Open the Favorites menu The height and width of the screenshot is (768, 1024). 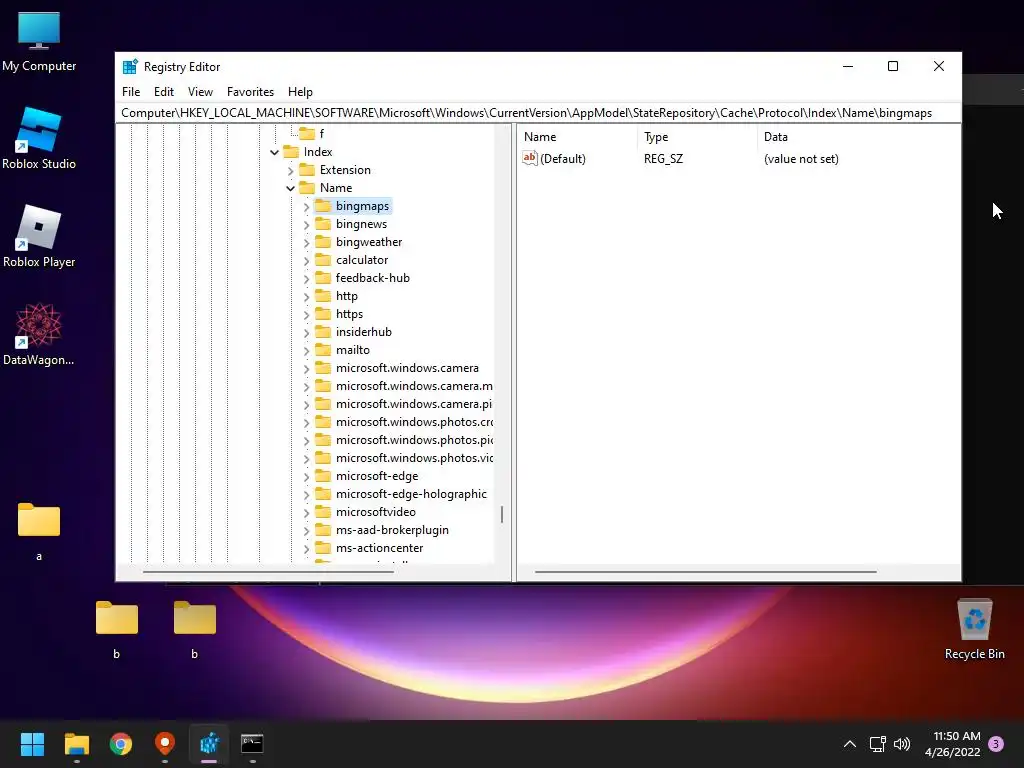[250, 92]
